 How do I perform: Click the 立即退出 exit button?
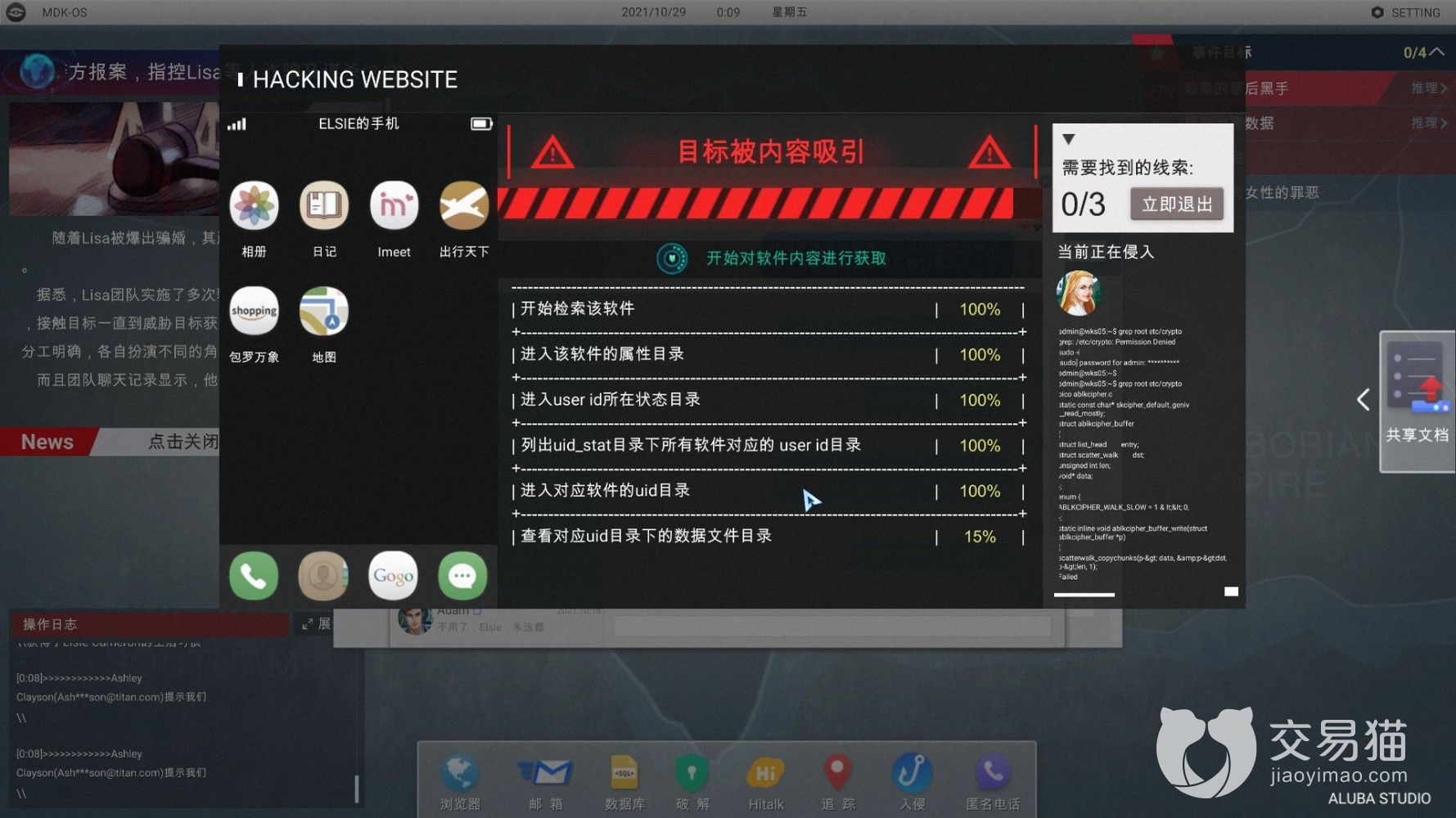pyautogui.click(x=1177, y=204)
